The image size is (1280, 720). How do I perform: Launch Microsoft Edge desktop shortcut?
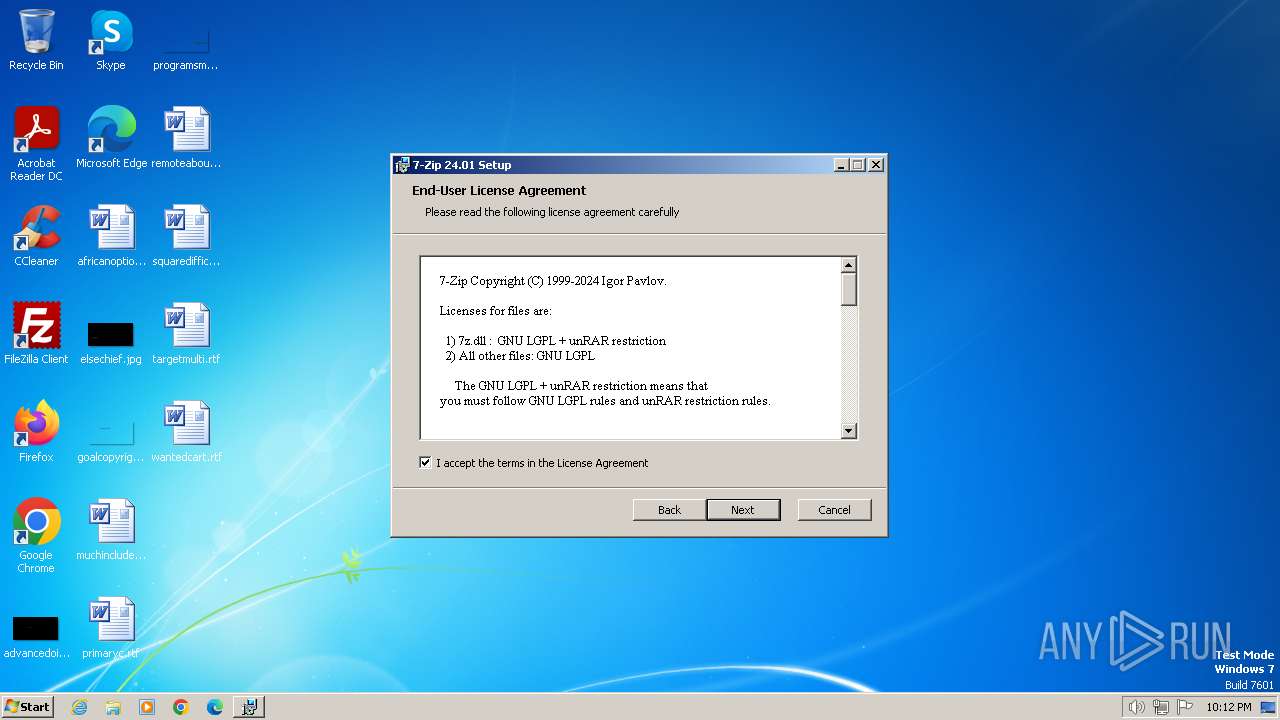(x=111, y=138)
